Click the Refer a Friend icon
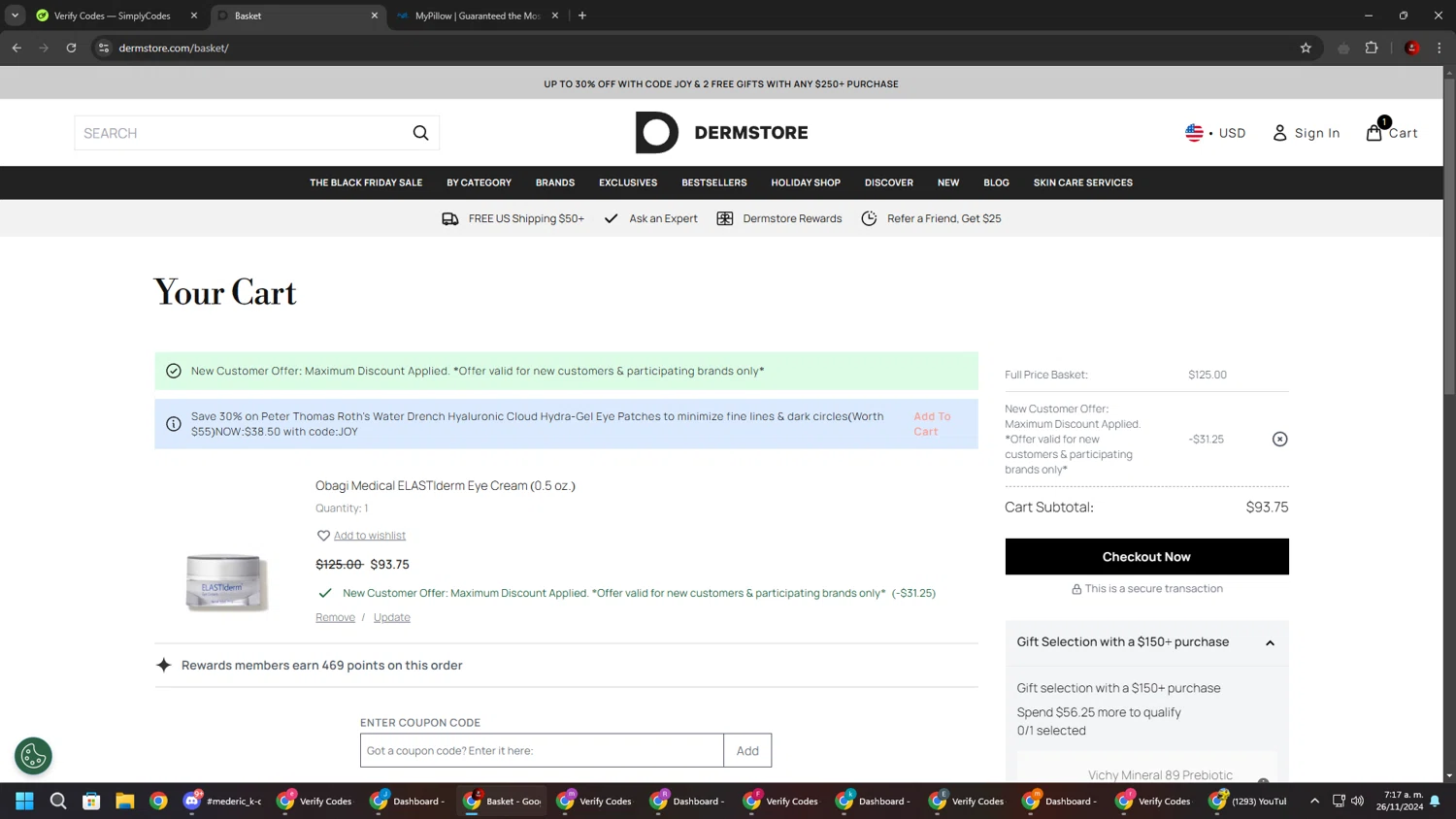This screenshot has height=819, width=1456. pyautogui.click(x=869, y=218)
